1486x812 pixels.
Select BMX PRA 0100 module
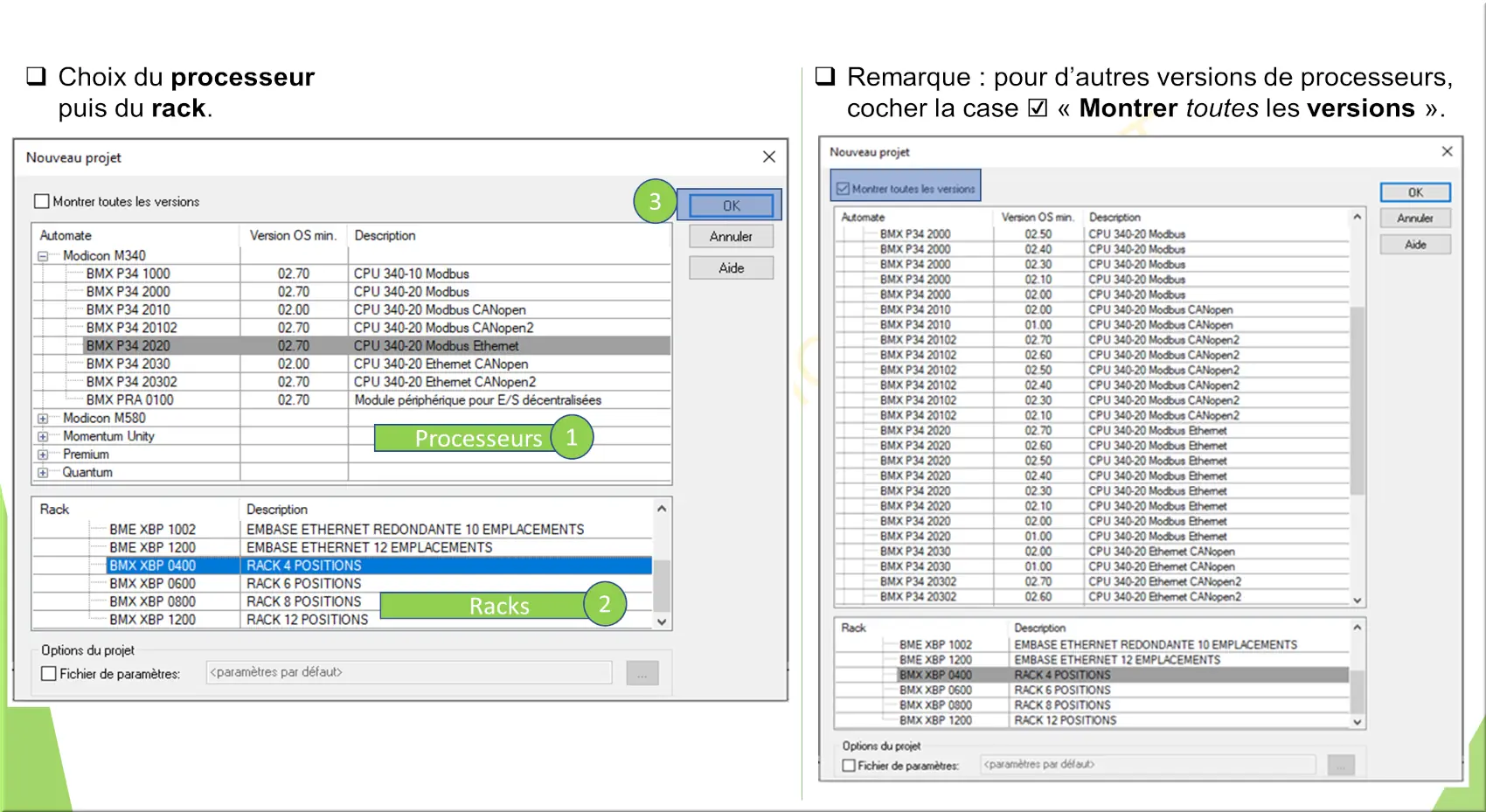click(129, 399)
